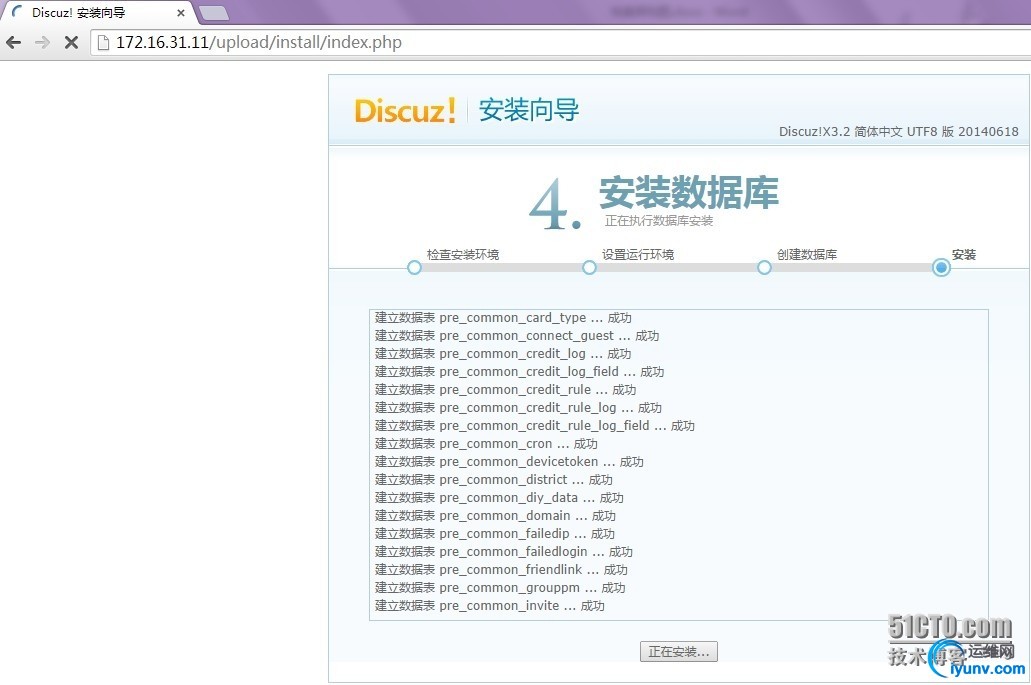The width and height of the screenshot is (1031, 685).
Task: Click the pre_common_connect_guest log line
Action: [x=517, y=336]
